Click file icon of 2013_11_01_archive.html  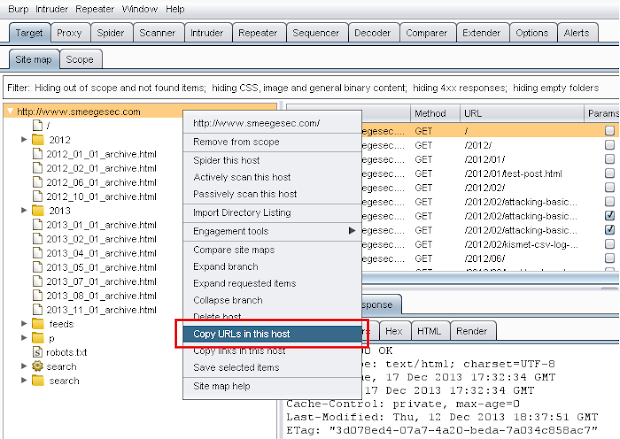tap(38, 310)
